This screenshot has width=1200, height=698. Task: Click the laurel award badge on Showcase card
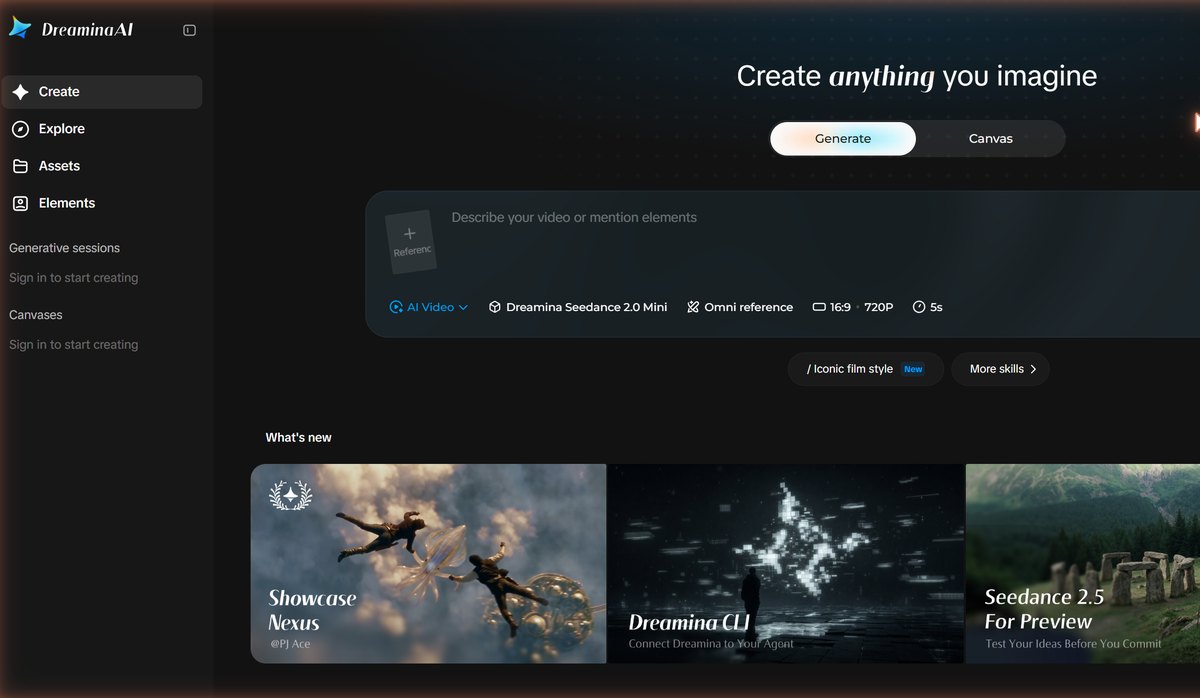coord(291,495)
